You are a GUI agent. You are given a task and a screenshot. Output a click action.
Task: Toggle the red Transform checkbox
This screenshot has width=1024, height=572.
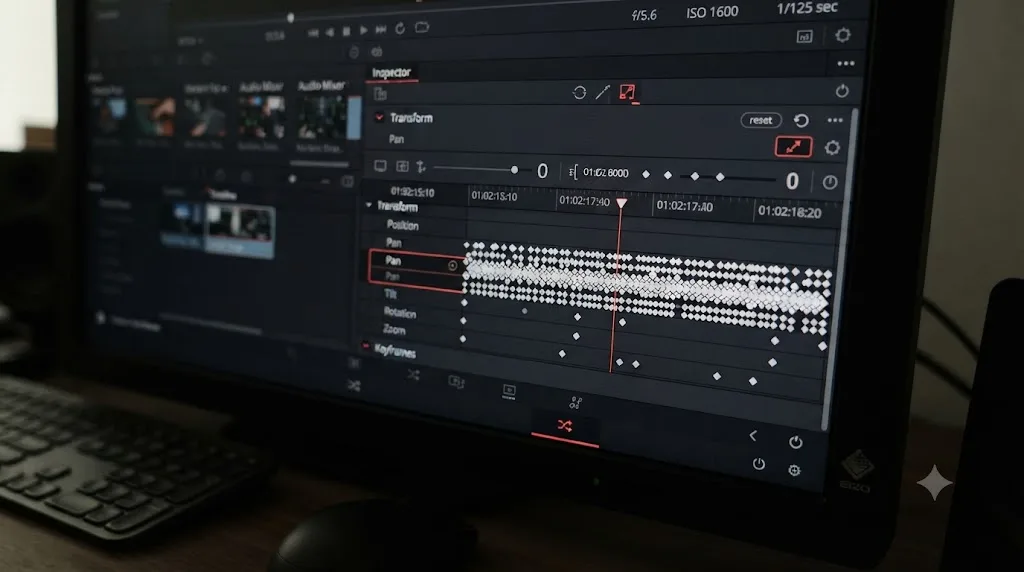pos(379,118)
